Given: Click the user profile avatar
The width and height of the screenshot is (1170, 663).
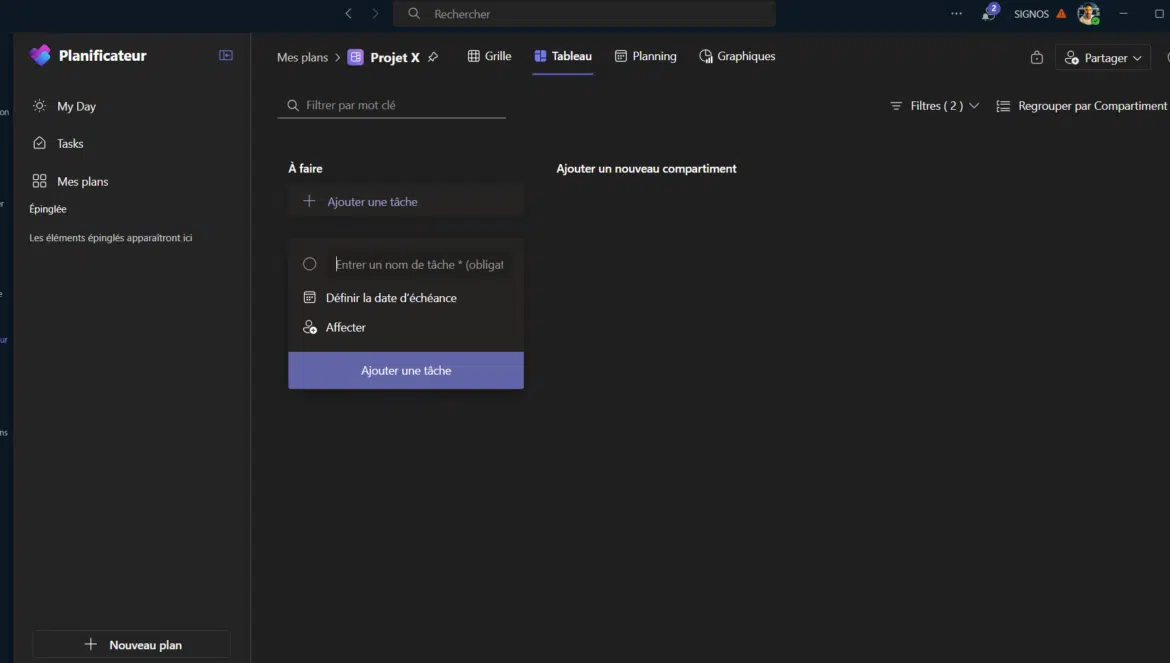Looking at the screenshot, I should pyautogui.click(x=1088, y=14).
